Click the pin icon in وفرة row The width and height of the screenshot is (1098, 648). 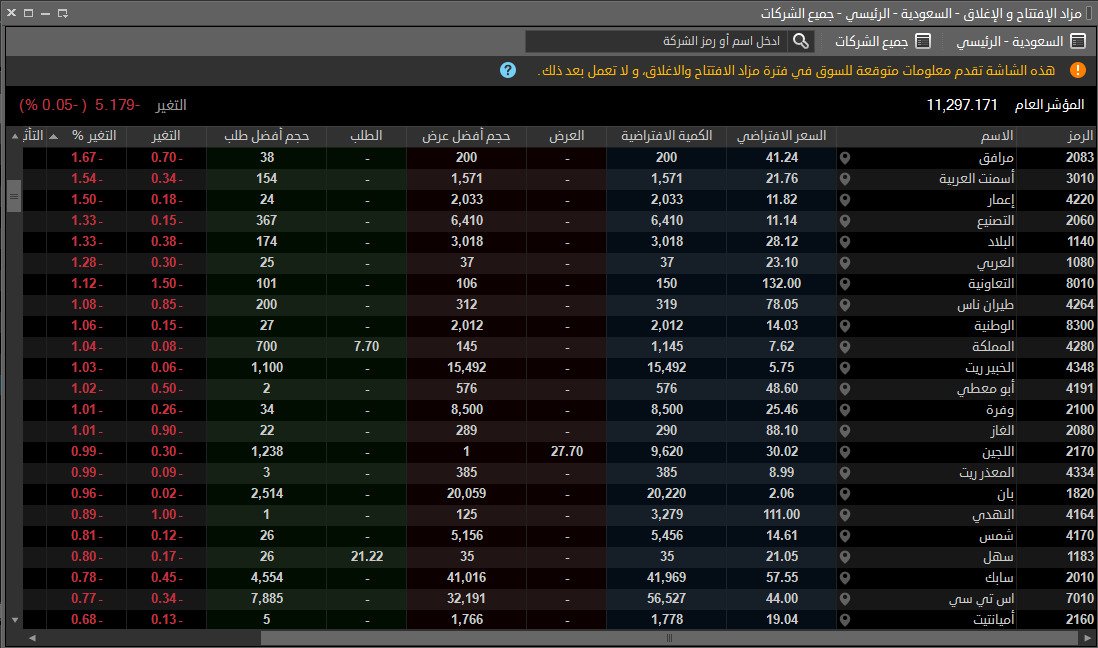pos(845,410)
